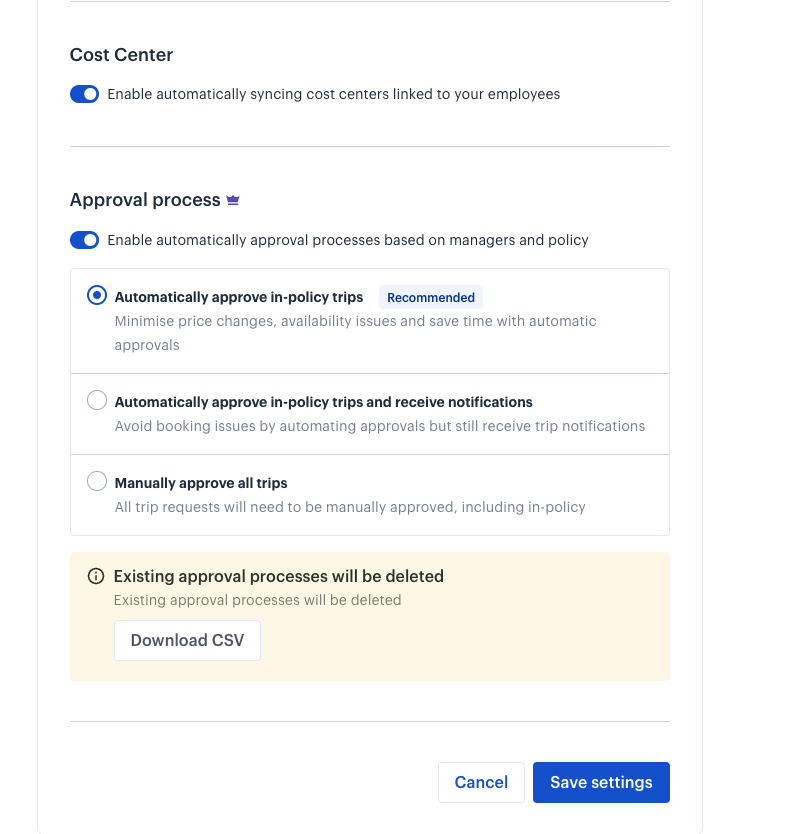This screenshot has width=792, height=834.
Task: Click the Minimise price changes description text
Action: pyautogui.click(x=355, y=333)
